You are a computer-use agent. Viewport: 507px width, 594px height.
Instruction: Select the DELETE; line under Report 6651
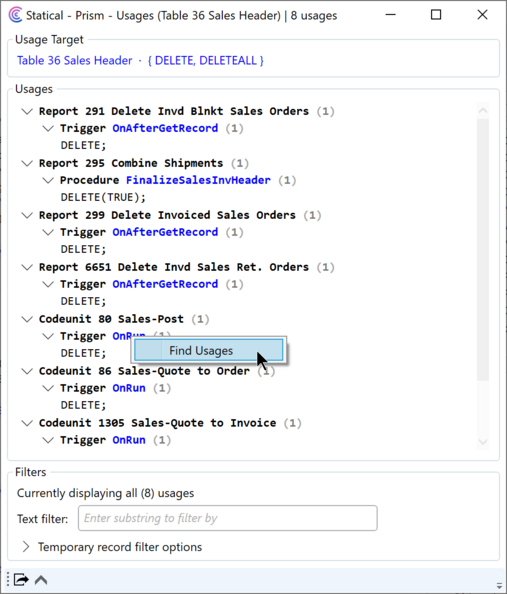(x=83, y=301)
